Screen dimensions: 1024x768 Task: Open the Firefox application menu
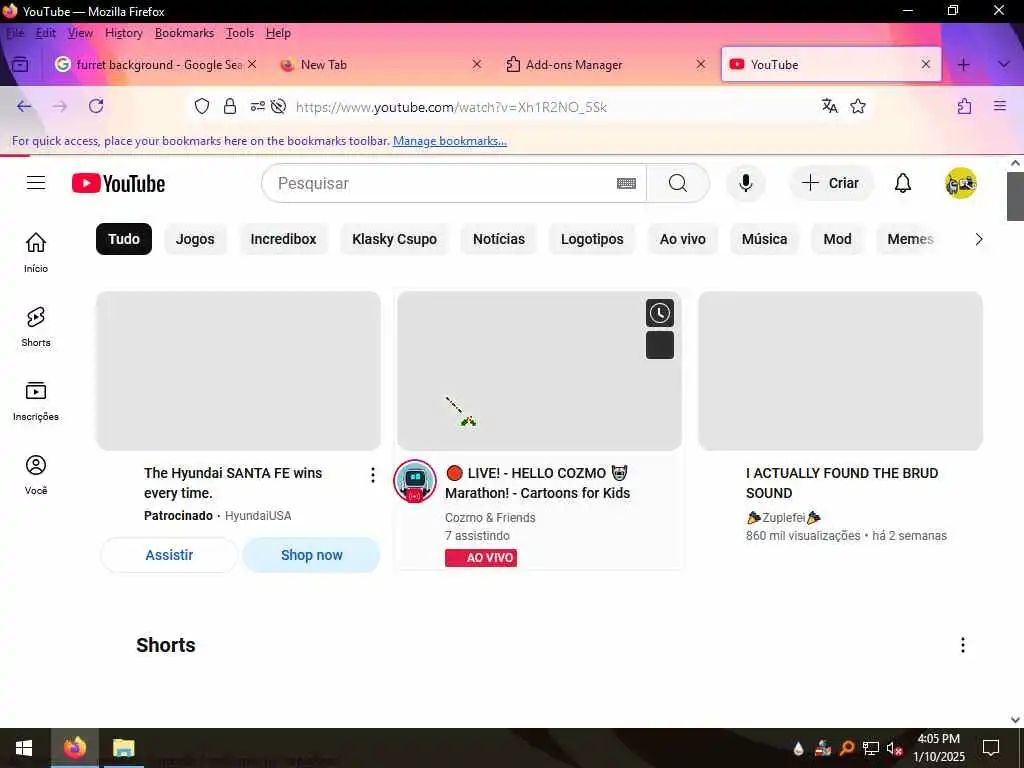point(1000,106)
